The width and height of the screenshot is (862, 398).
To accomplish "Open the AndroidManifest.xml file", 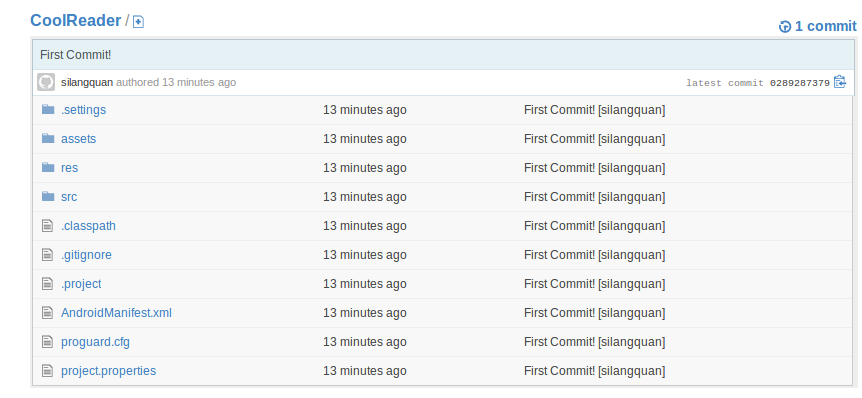I will click(117, 313).
